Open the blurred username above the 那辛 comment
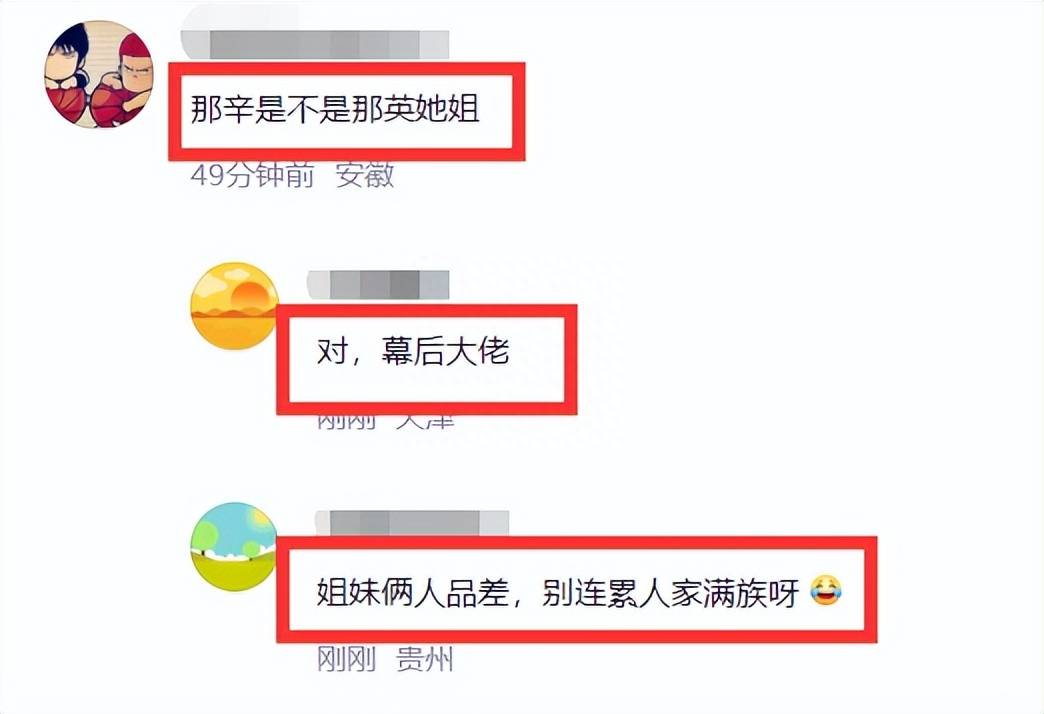Viewport: 1044px width, 714px height. [x=315, y=44]
